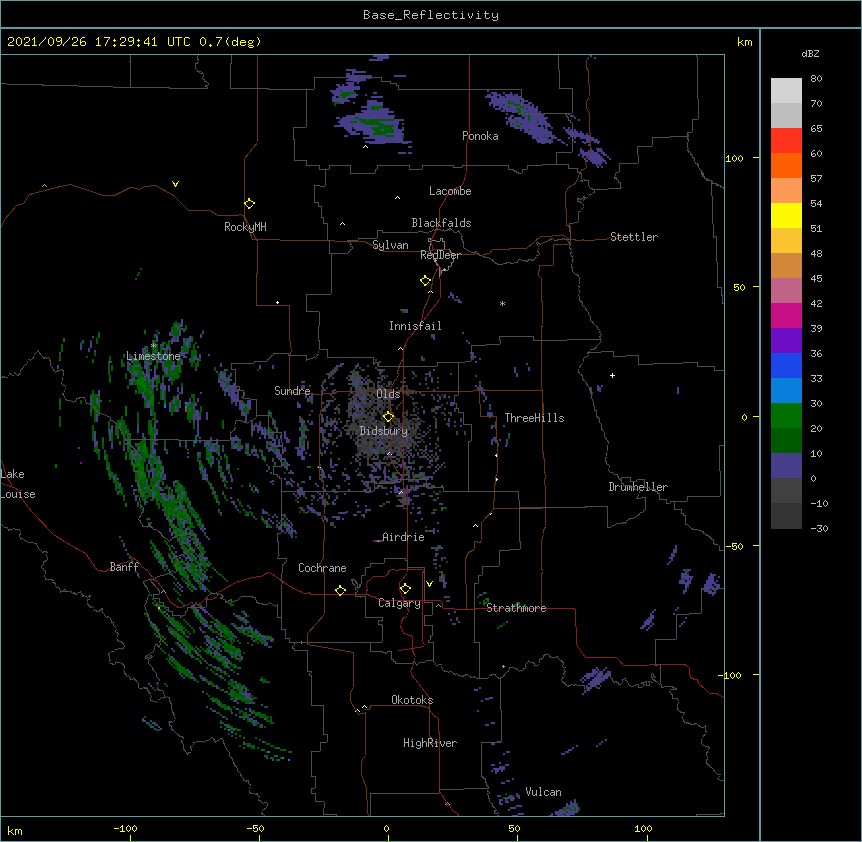Click the Calgary city label
862x842 pixels.
(x=399, y=603)
